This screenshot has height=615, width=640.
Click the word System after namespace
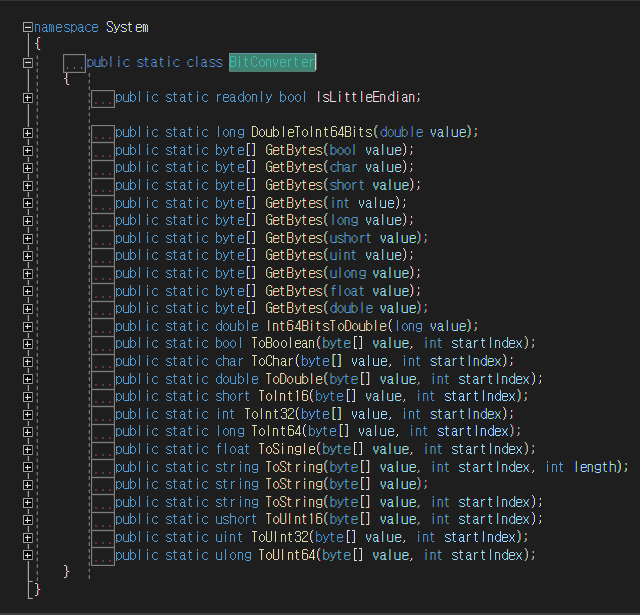point(127,28)
